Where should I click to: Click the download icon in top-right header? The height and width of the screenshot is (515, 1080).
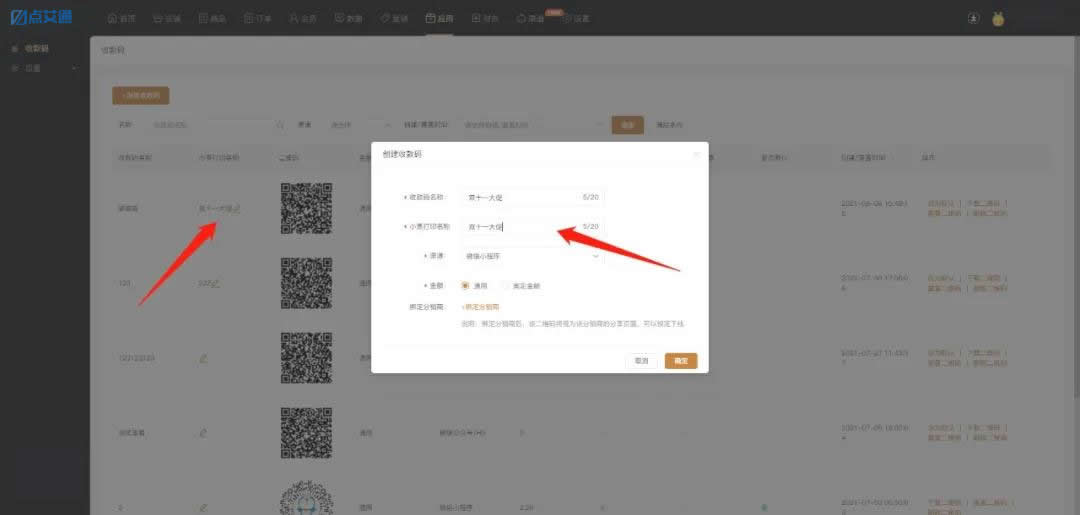[x=973, y=19]
